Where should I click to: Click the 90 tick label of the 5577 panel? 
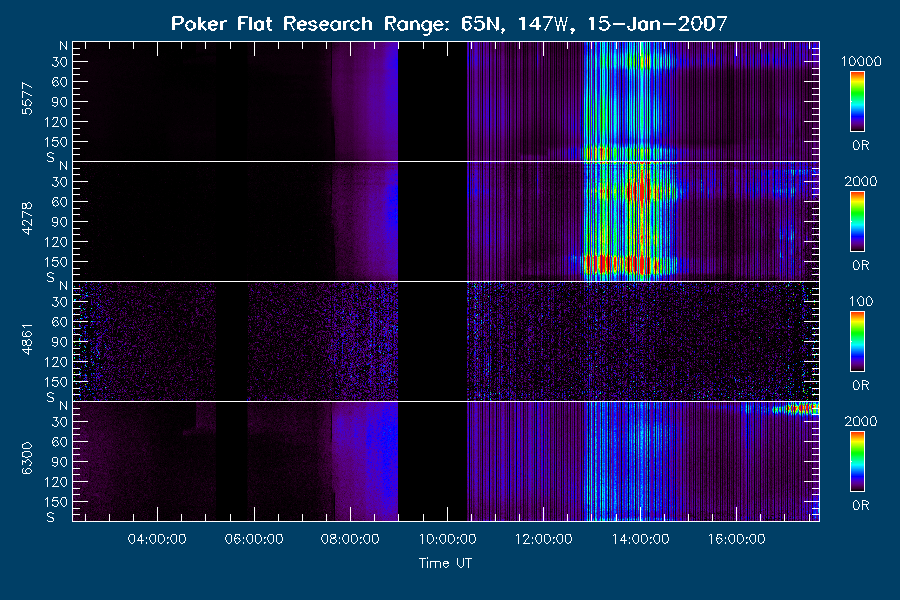coord(60,102)
